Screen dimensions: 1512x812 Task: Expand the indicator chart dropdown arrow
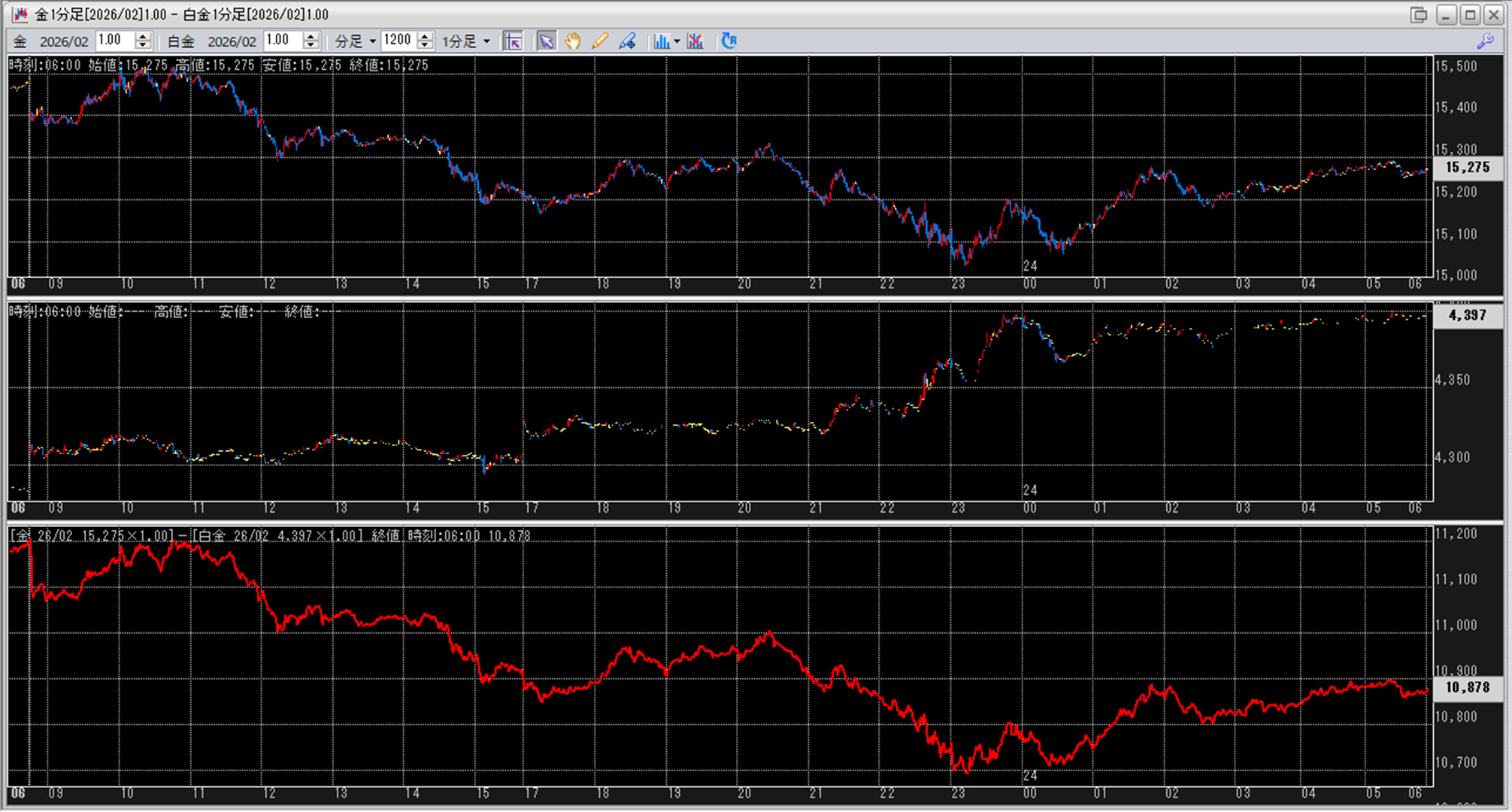click(677, 41)
